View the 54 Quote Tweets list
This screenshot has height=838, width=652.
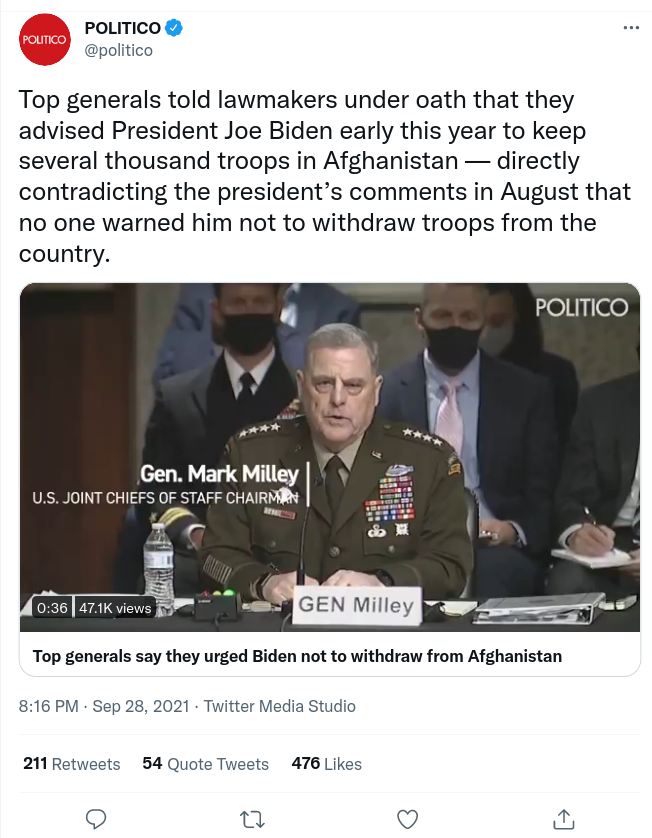tap(205, 763)
